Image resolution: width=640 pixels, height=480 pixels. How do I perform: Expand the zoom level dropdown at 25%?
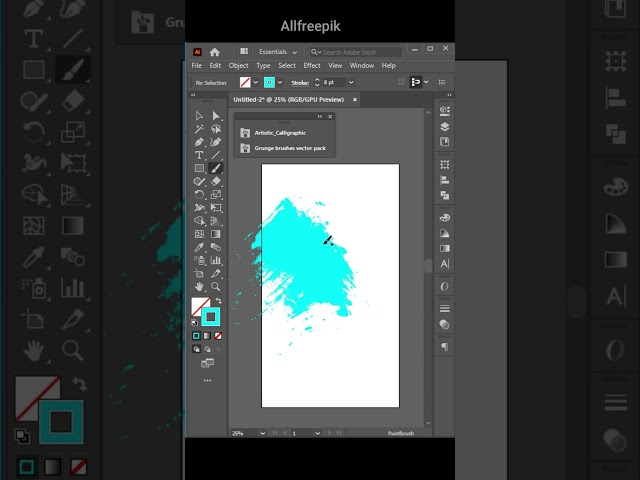[262, 433]
